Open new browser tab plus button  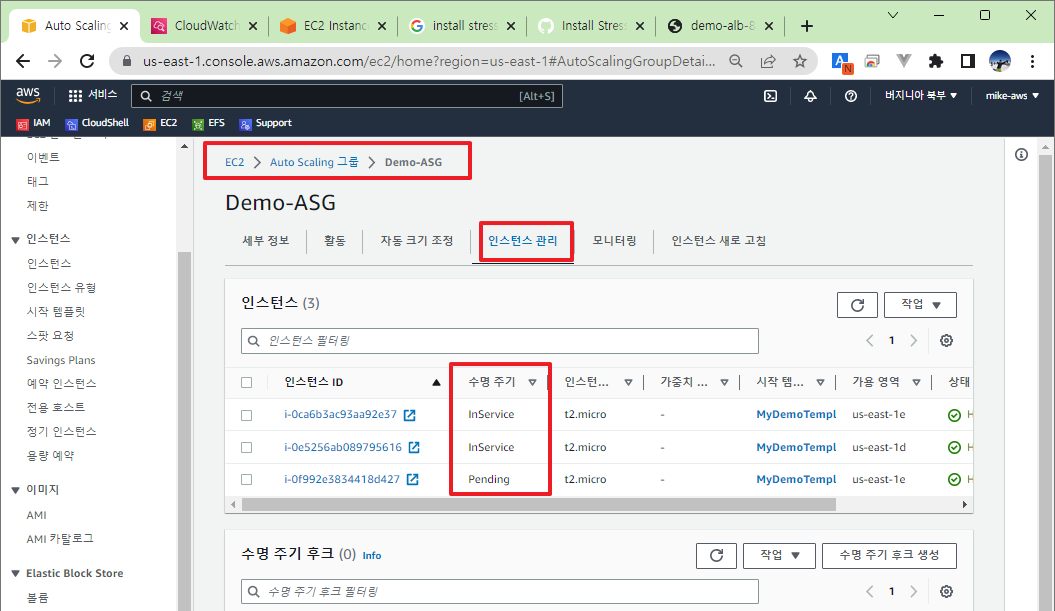pyautogui.click(x=807, y=26)
